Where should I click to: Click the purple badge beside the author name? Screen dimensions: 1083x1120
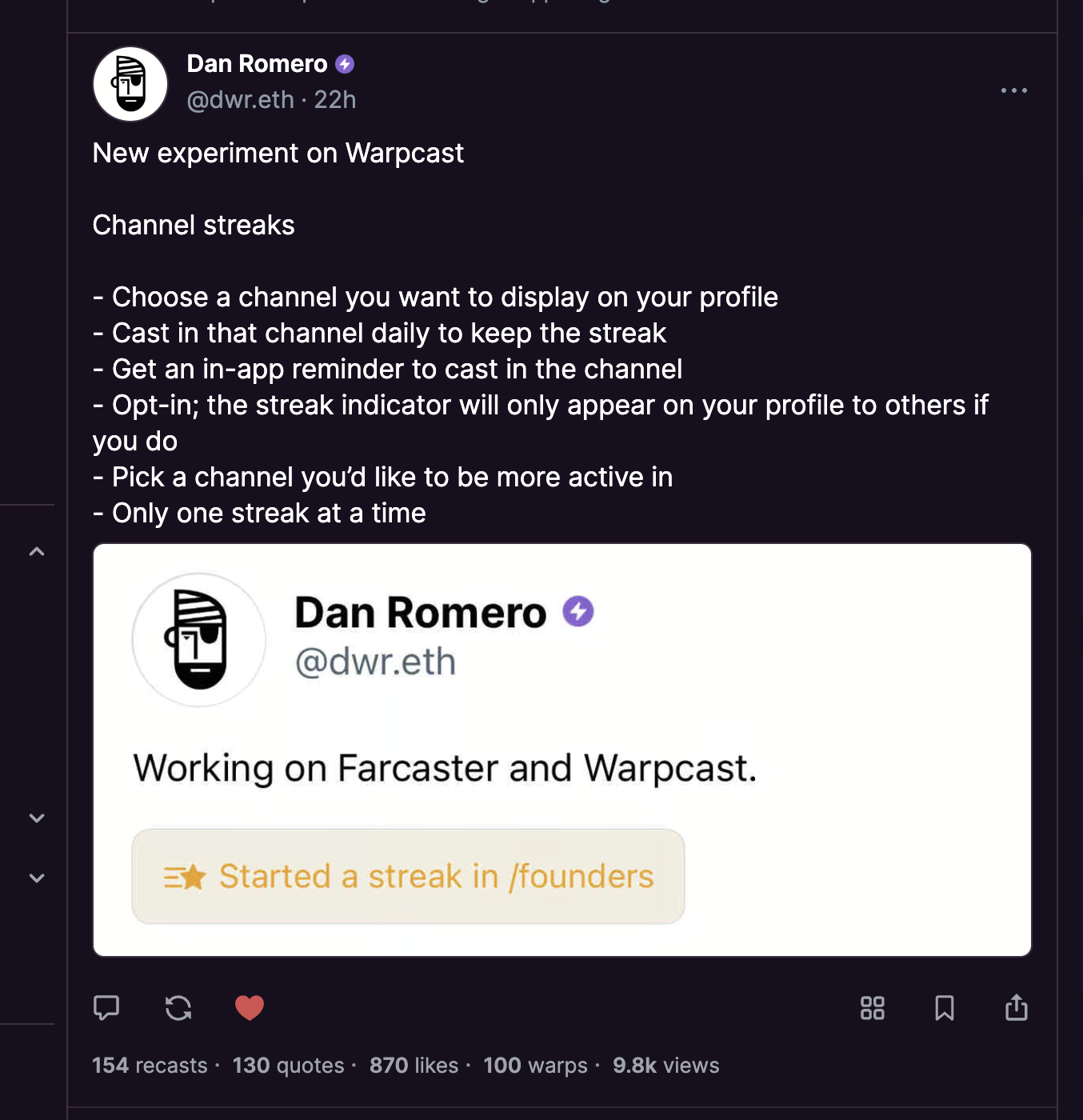(345, 64)
